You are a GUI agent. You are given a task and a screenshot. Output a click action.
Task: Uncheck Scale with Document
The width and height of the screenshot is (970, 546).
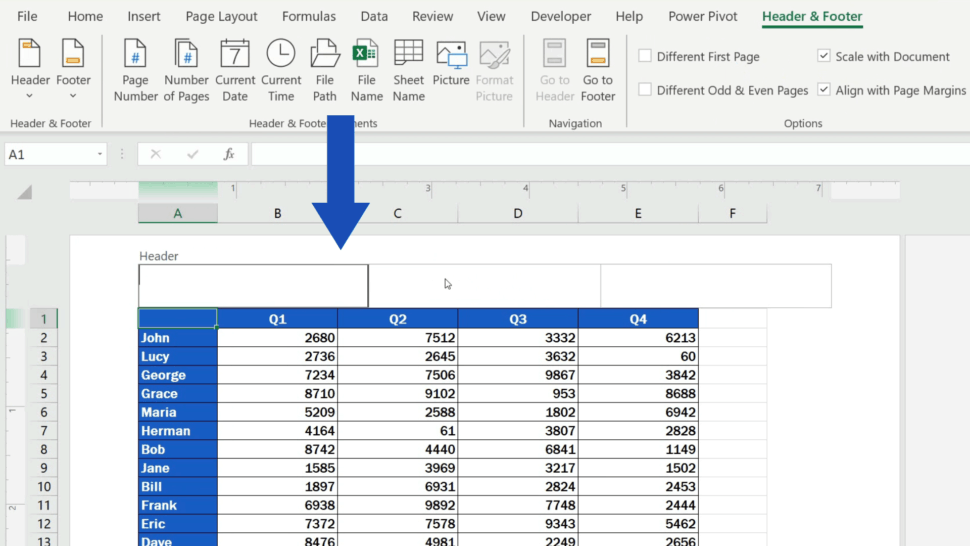[x=823, y=56]
